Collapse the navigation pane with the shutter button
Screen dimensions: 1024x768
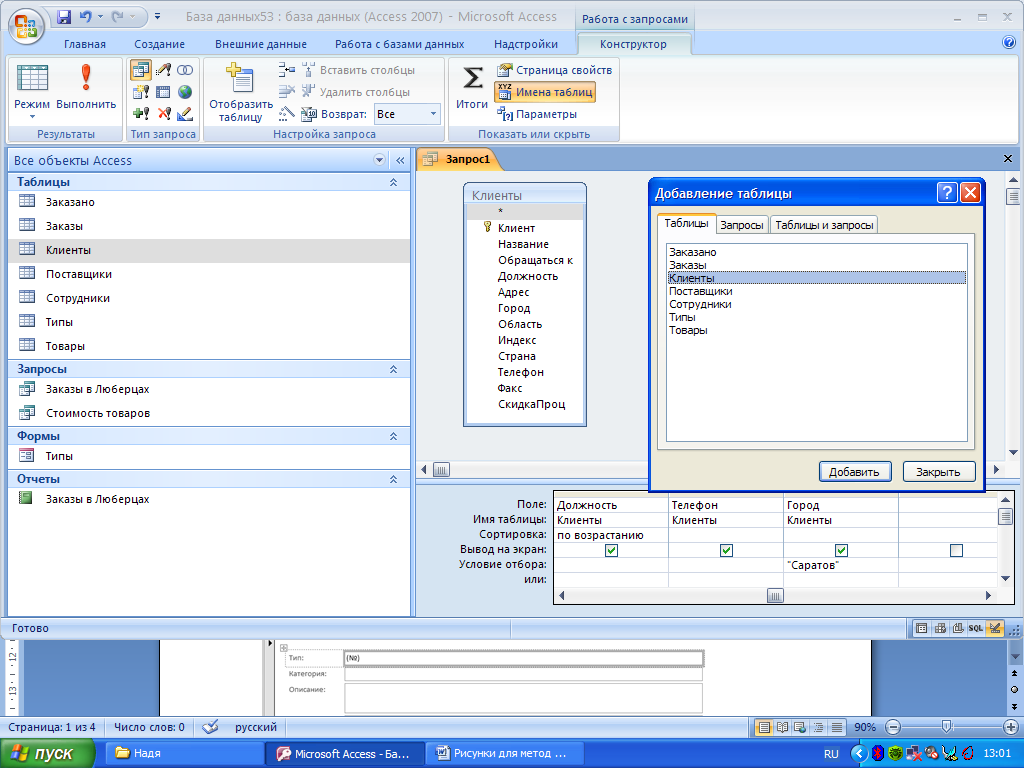[x=400, y=160]
